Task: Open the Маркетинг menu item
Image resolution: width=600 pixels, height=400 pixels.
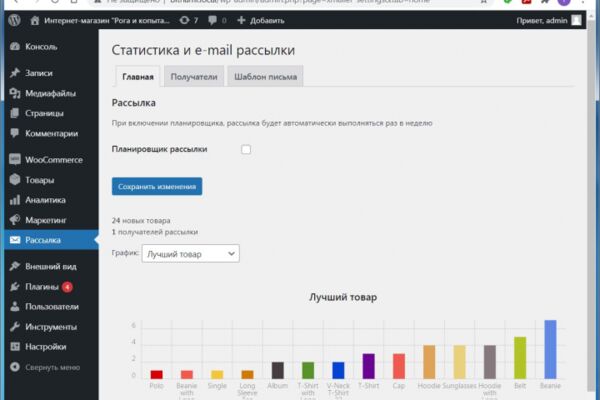Action: 51,220
